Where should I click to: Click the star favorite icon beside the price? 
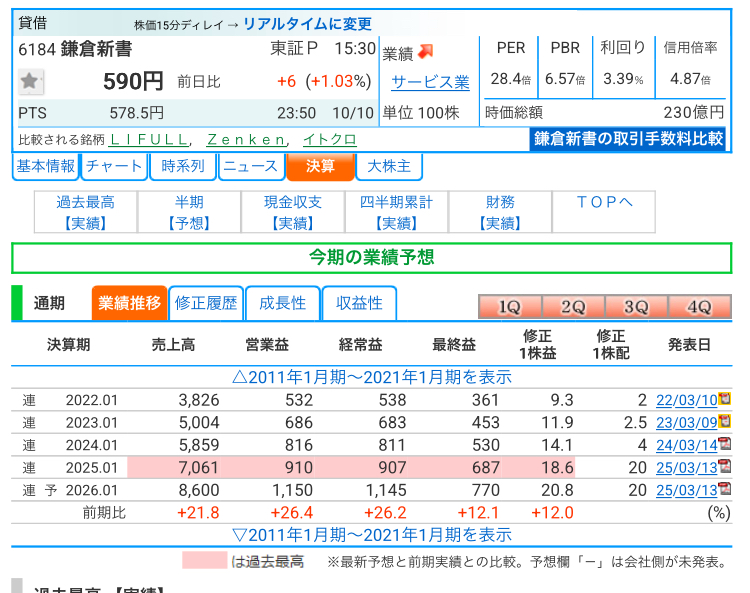[31, 82]
